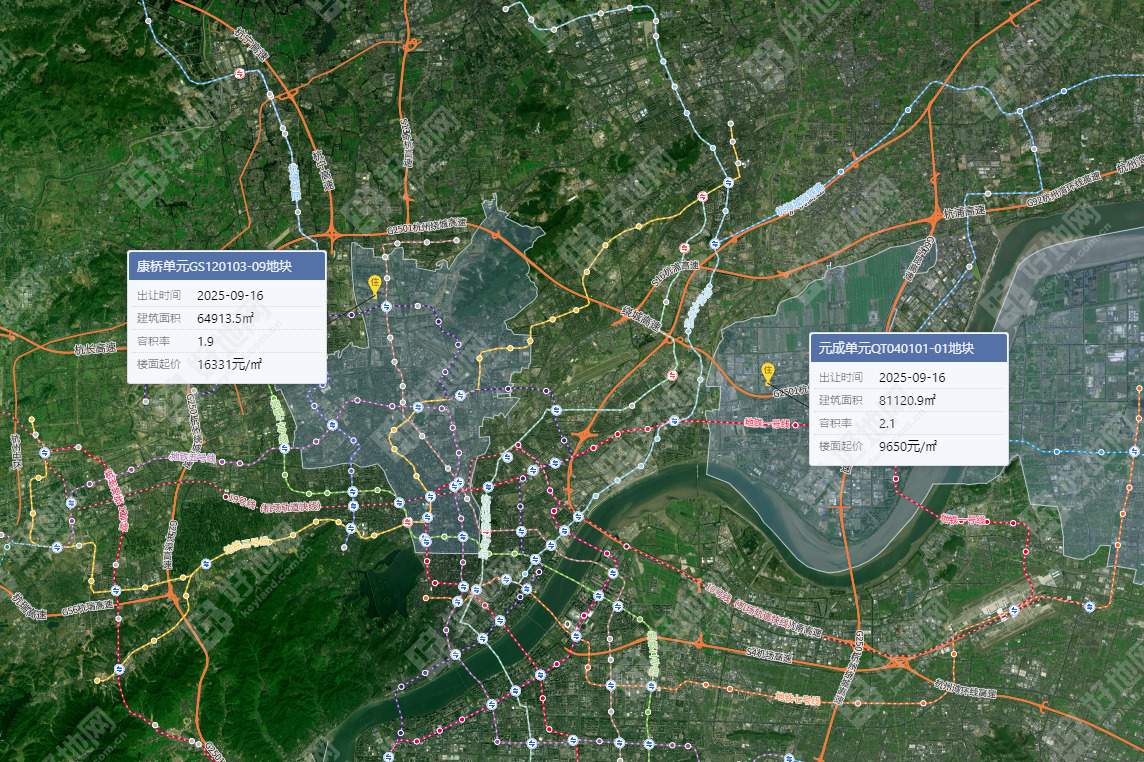Click 建筑面积 64913.5㎡ row in 康桥 popup
This screenshot has width=1144, height=762.
[225, 319]
